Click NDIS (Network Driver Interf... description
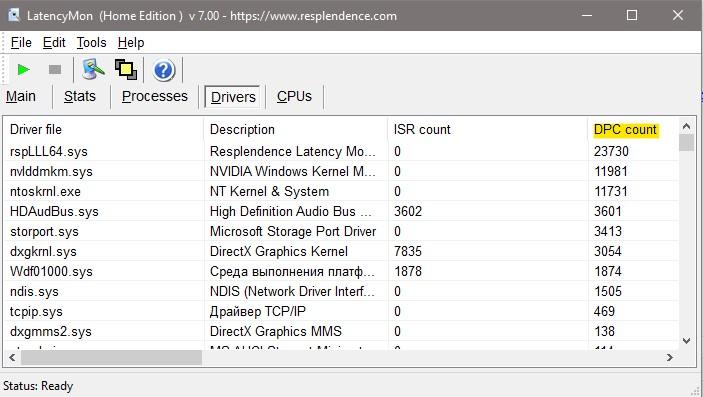 tap(292, 292)
